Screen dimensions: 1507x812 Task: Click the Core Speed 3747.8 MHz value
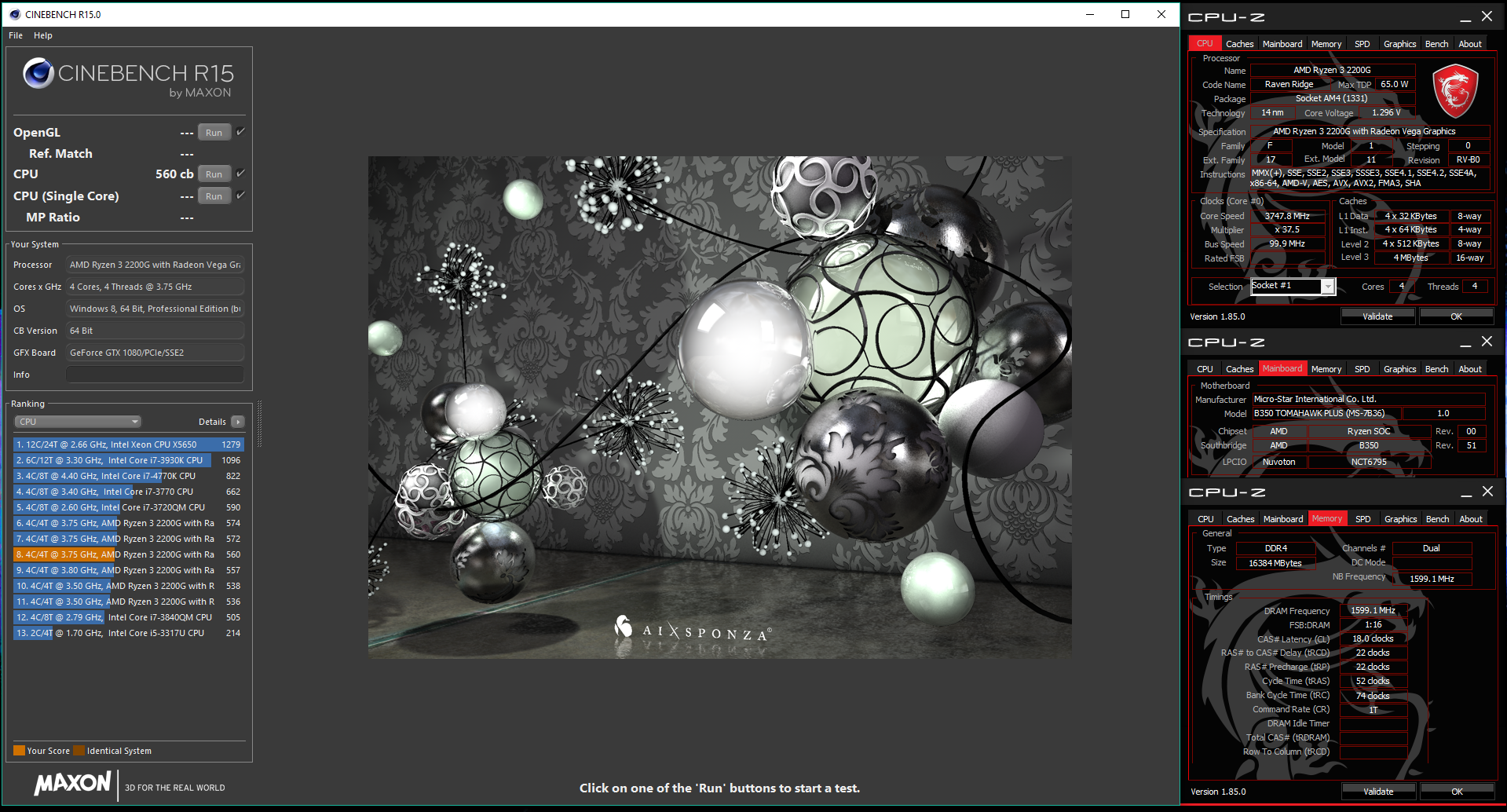[1287, 216]
